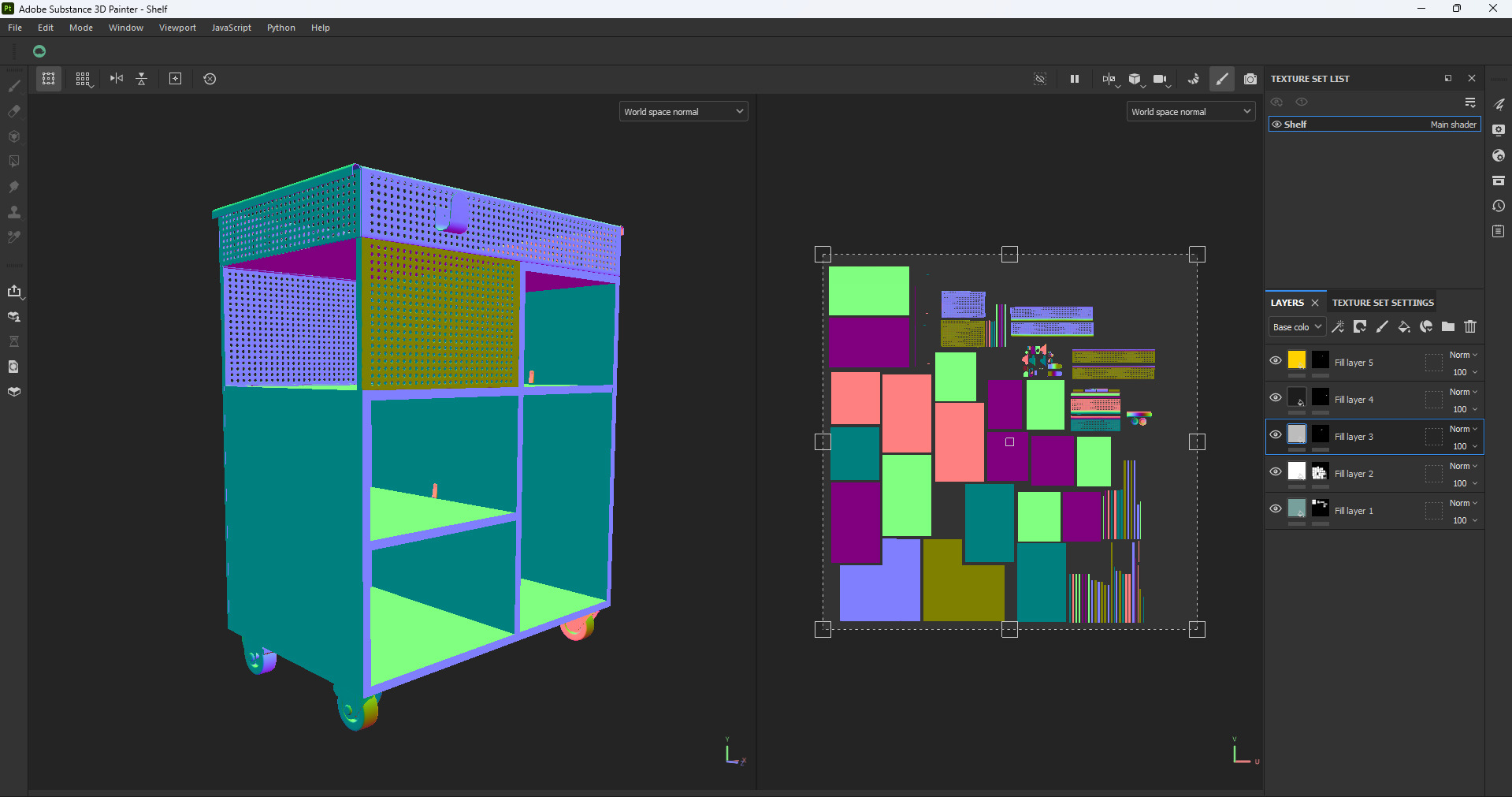This screenshot has width=1512, height=797.
Task: Click the teal color swatch of Fill layer 1
Action: pos(1297,508)
